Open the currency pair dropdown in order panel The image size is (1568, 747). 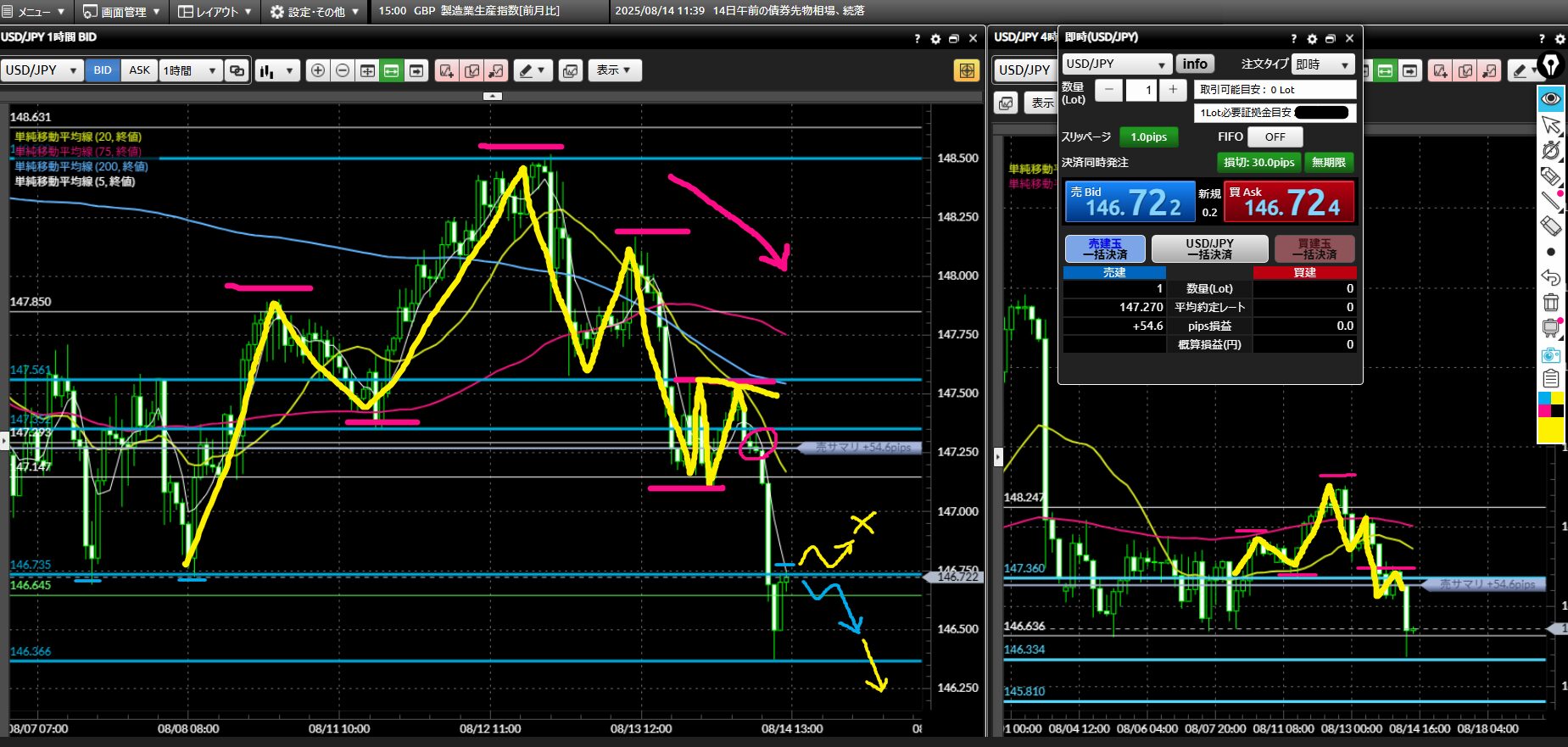click(1117, 64)
